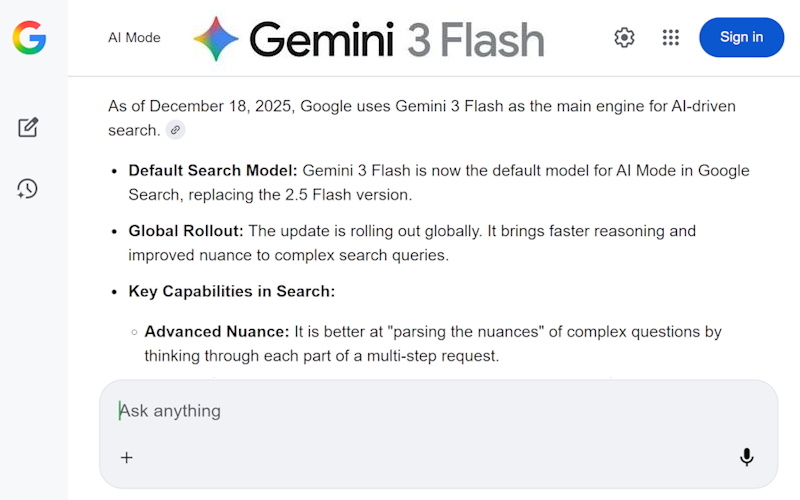The width and height of the screenshot is (800, 500).
Task: Select the AI Mode label
Action: click(134, 38)
